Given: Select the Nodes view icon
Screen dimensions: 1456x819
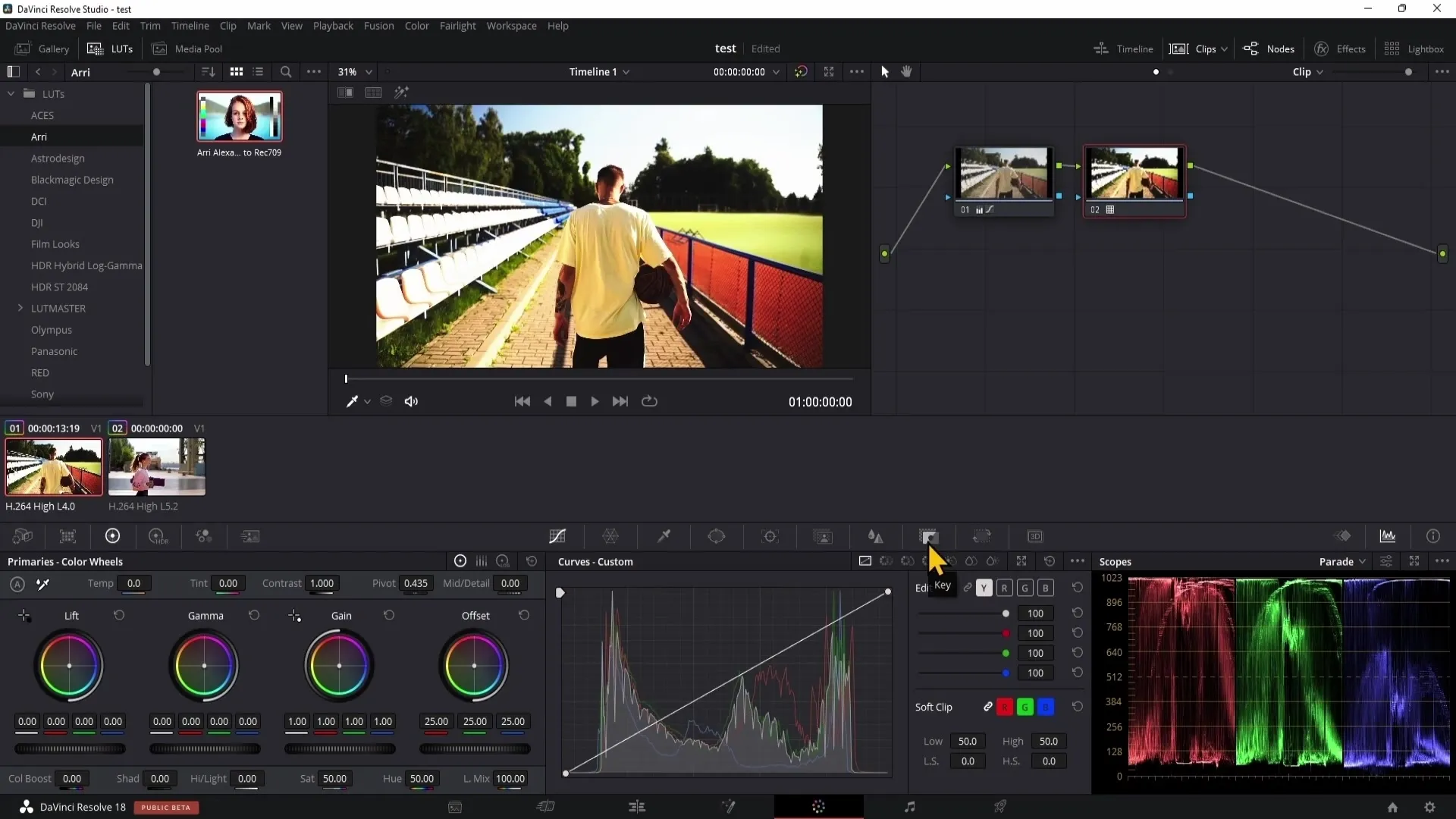Looking at the screenshot, I should point(1251,48).
